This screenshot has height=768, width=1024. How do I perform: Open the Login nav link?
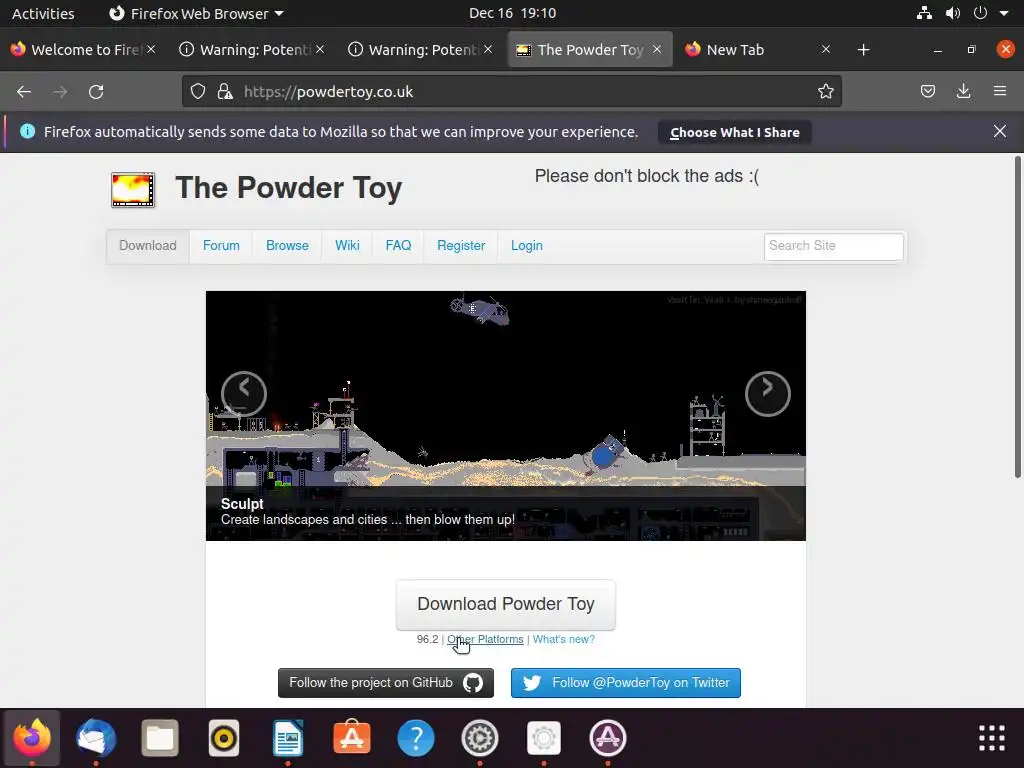(527, 246)
